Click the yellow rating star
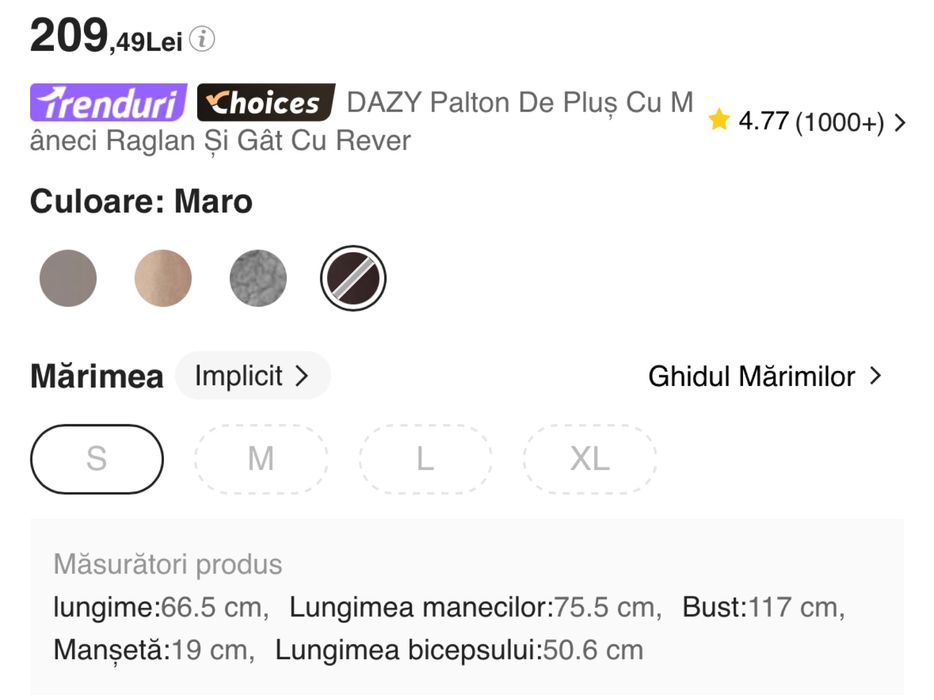Image resolution: width=934 pixels, height=700 pixels. pos(718,121)
